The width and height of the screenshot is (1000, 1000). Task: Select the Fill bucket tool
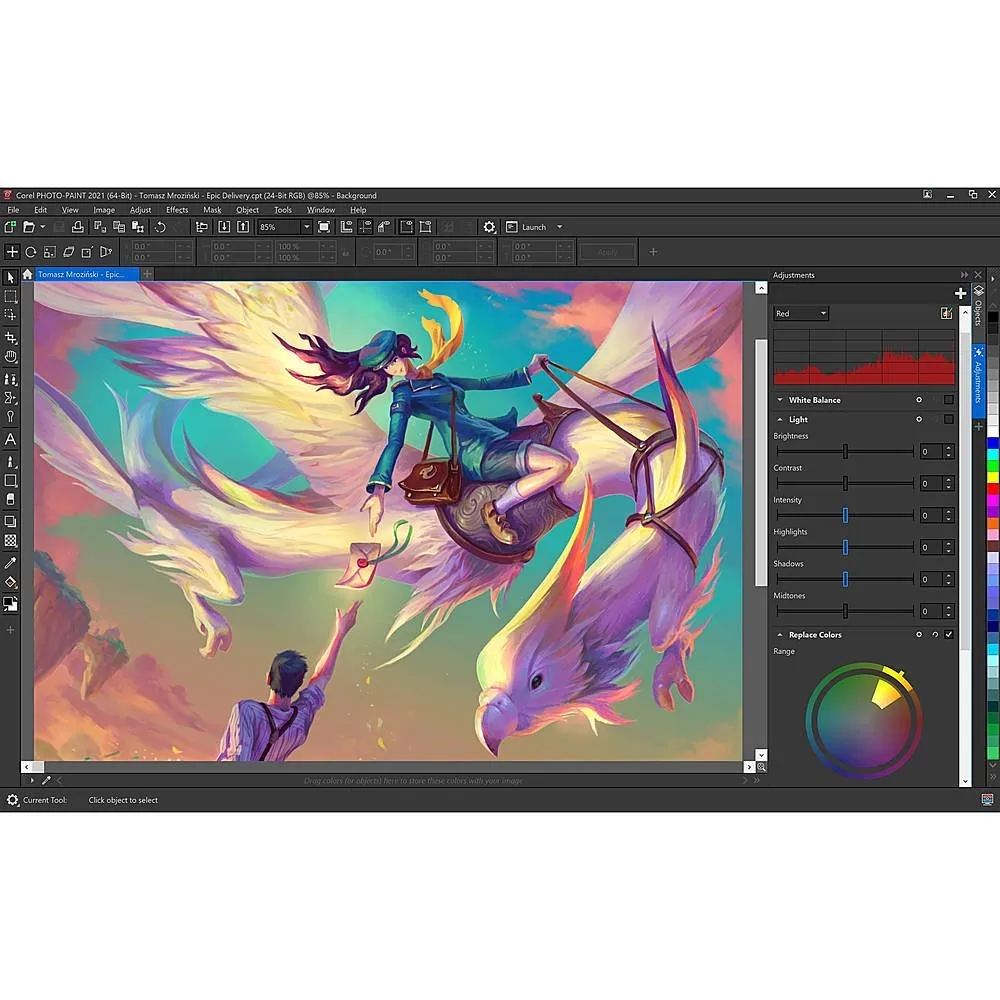[11, 582]
